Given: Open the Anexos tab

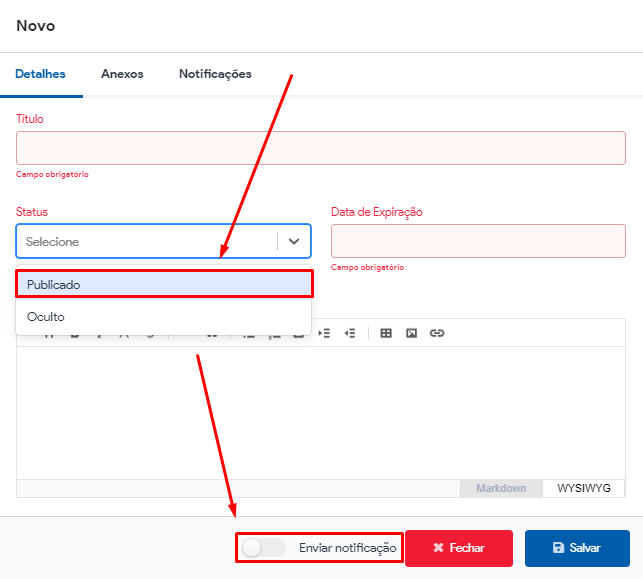Looking at the screenshot, I should [122, 74].
